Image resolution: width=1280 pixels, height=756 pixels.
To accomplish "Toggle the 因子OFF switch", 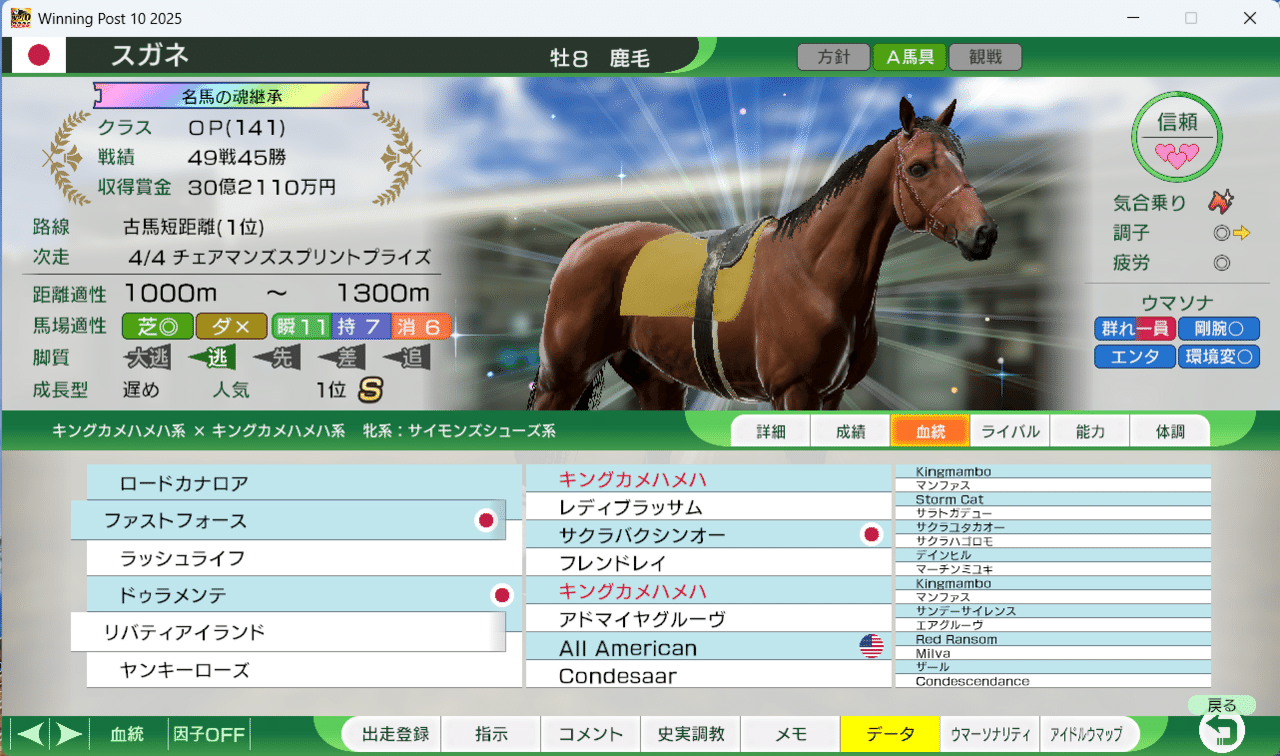I will pos(208,734).
